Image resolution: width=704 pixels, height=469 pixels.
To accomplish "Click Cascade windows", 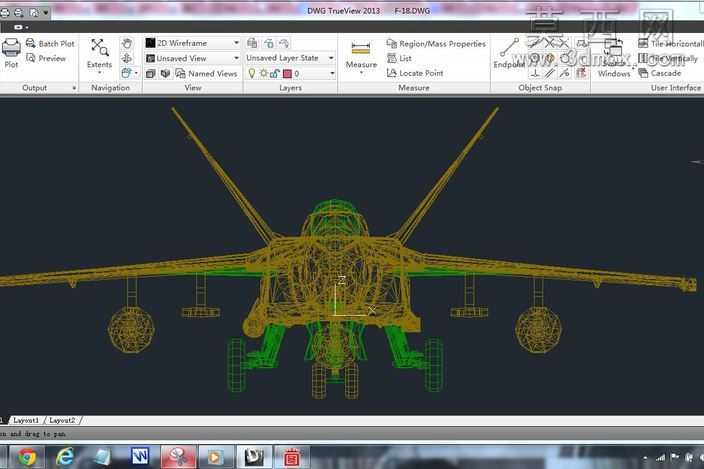I will click(x=660, y=73).
